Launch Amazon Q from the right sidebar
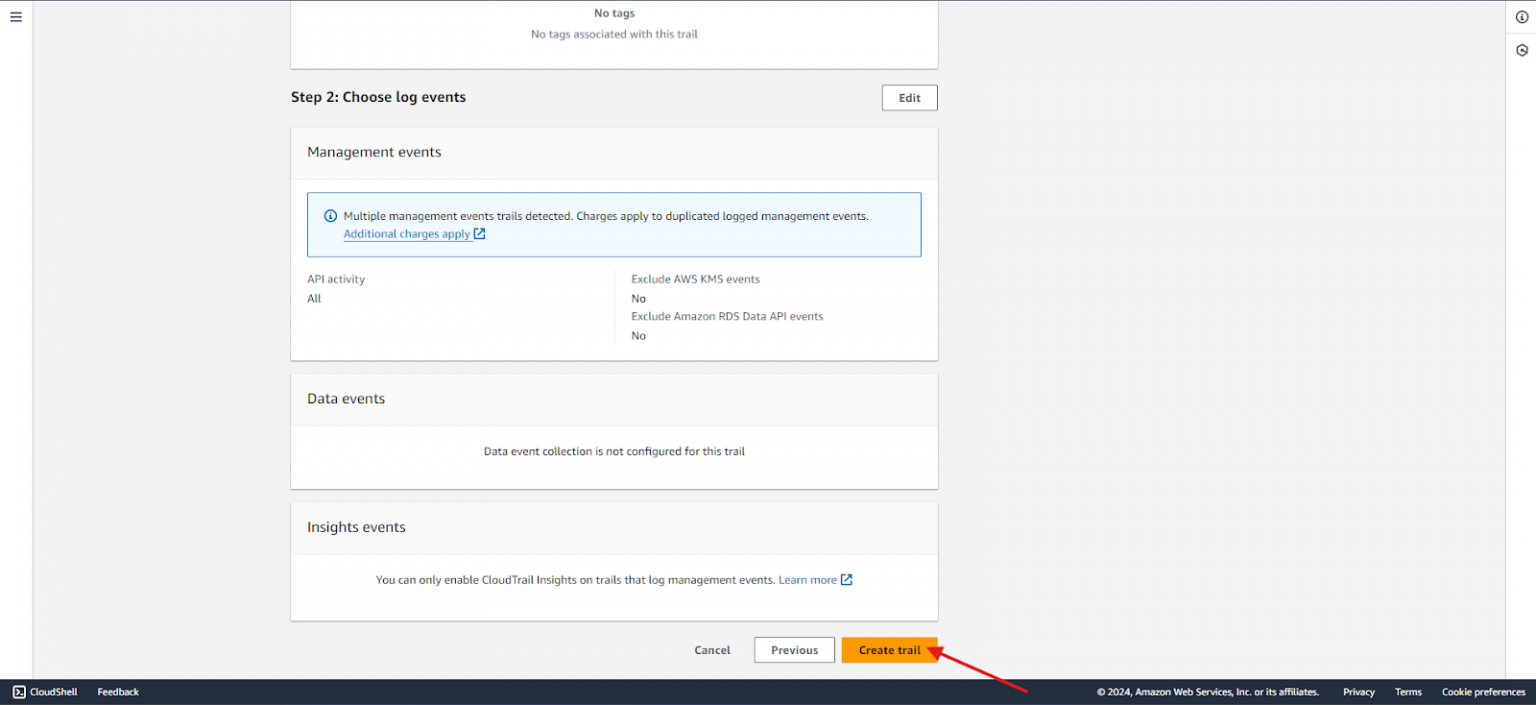This screenshot has width=1536, height=705. pyautogui.click(x=1521, y=48)
